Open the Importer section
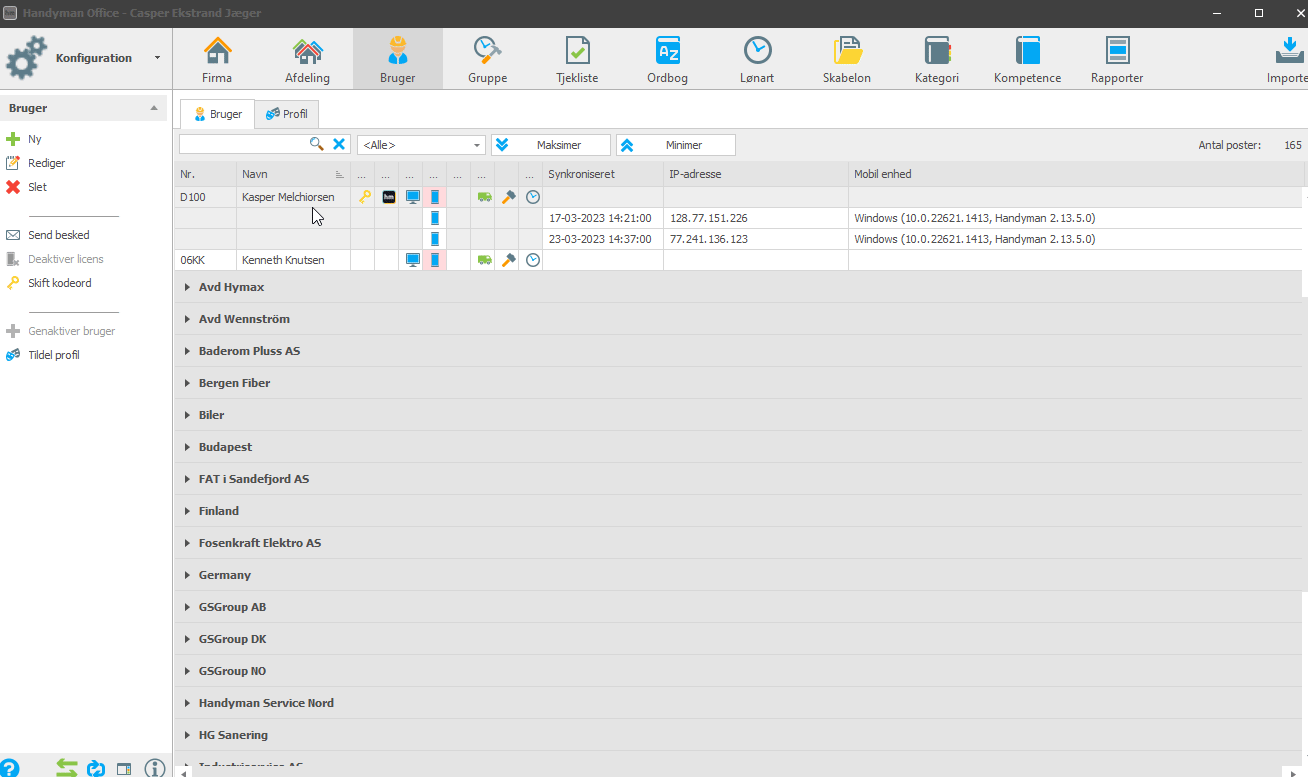This screenshot has width=1308, height=777. click(x=1286, y=59)
